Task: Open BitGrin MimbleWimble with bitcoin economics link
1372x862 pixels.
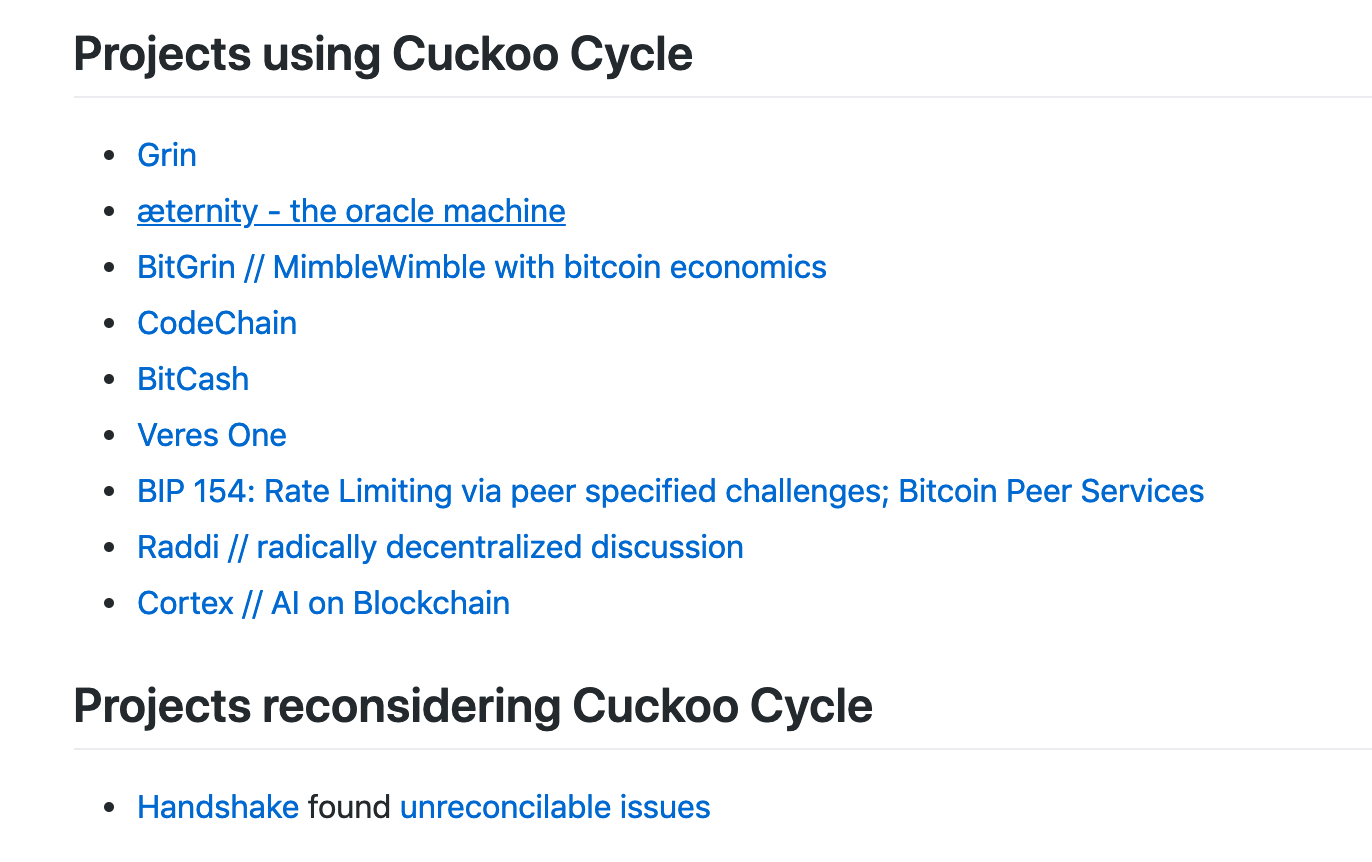Action: point(482,267)
